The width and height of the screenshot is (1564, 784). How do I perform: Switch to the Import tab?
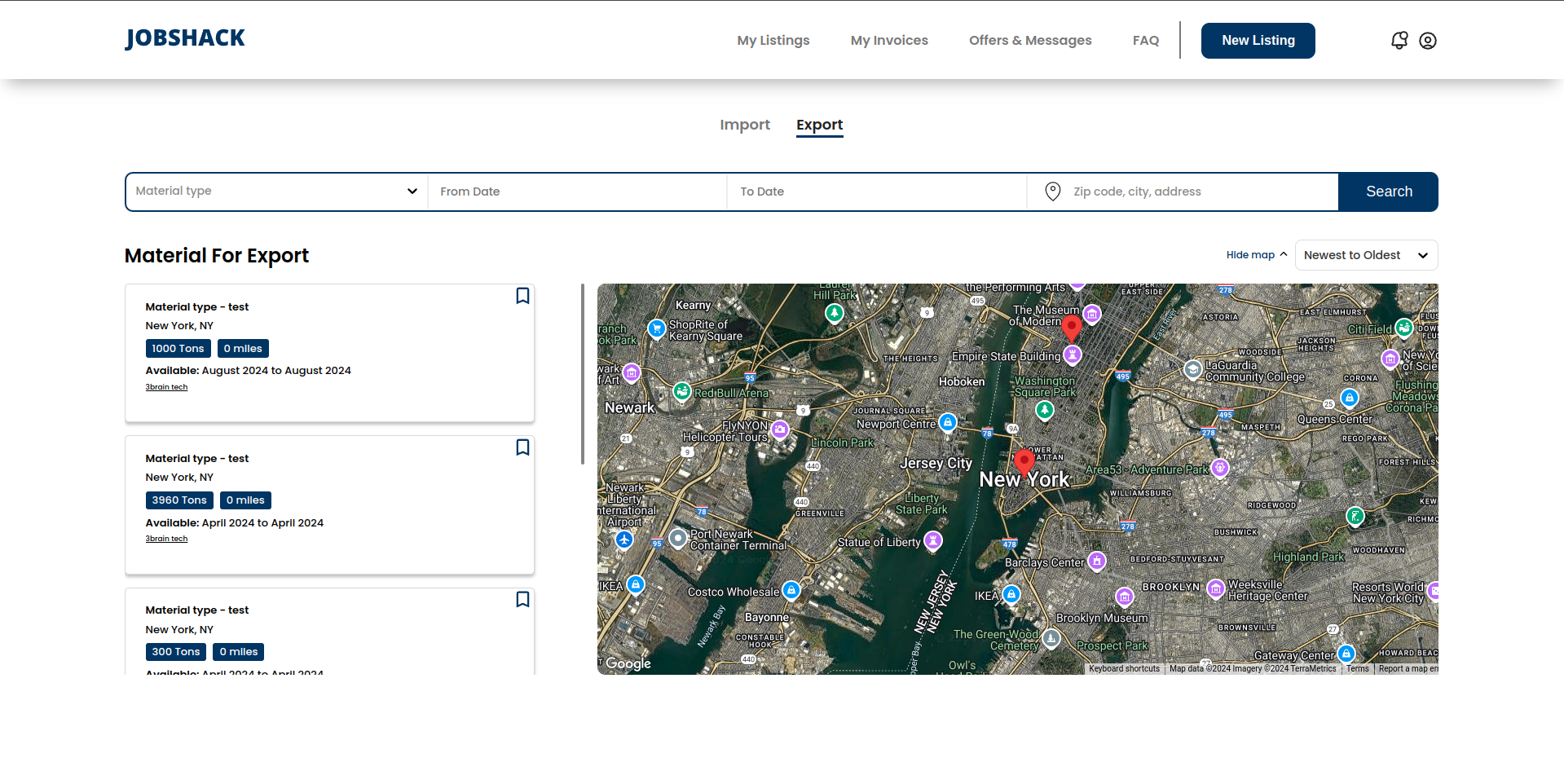tap(744, 125)
